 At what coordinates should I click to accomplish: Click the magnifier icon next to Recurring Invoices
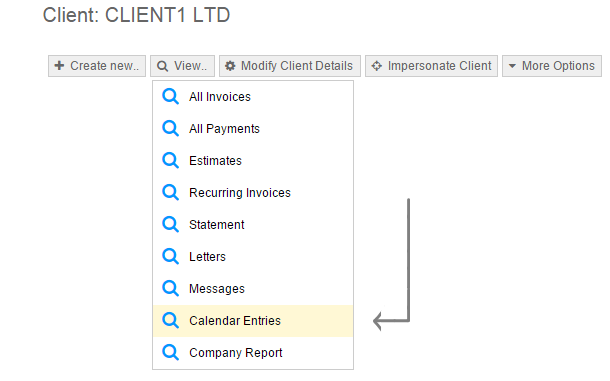click(170, 192)
